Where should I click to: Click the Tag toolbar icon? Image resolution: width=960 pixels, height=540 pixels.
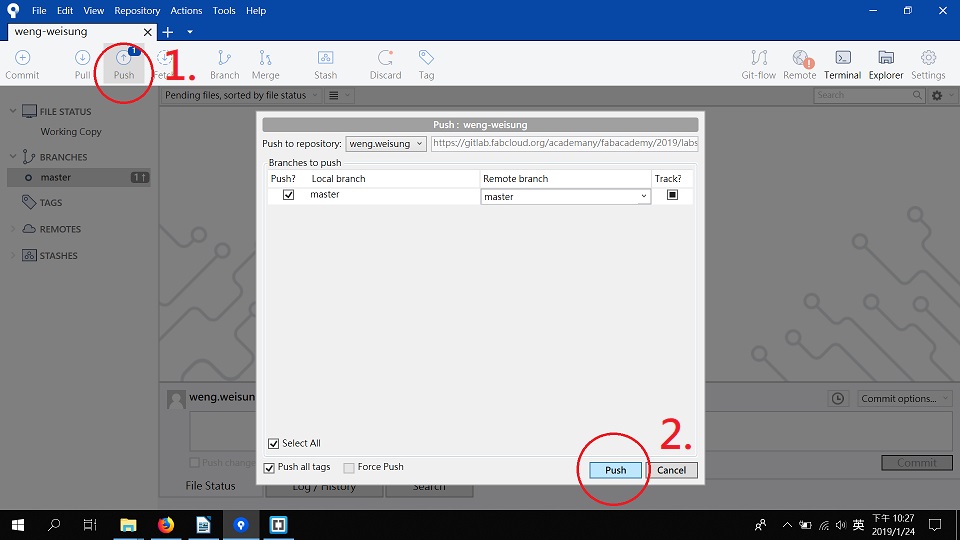426,64
